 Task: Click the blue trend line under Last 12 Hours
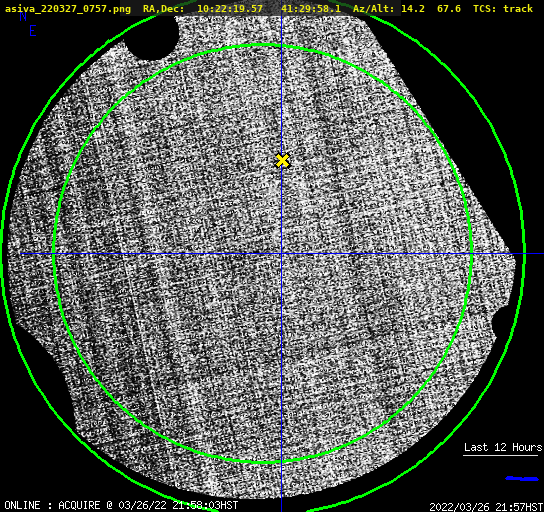(522, 479)
